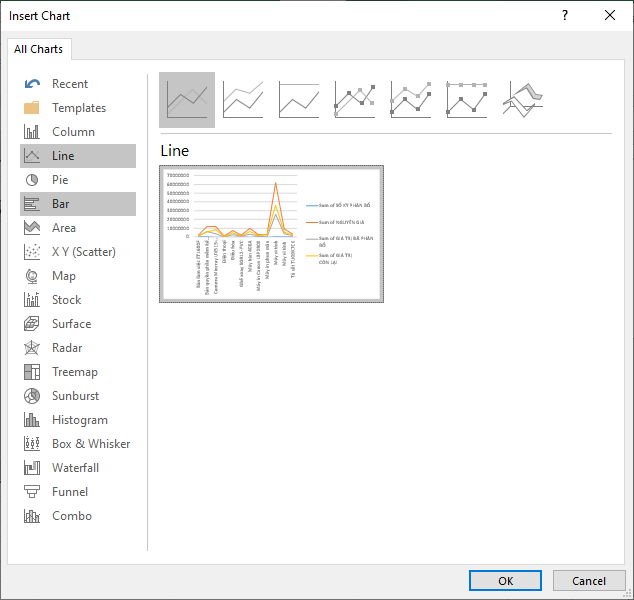Open the Recent chart category
Image resolution: width=634 pixels, height=600 pixels.
point(78,84)
